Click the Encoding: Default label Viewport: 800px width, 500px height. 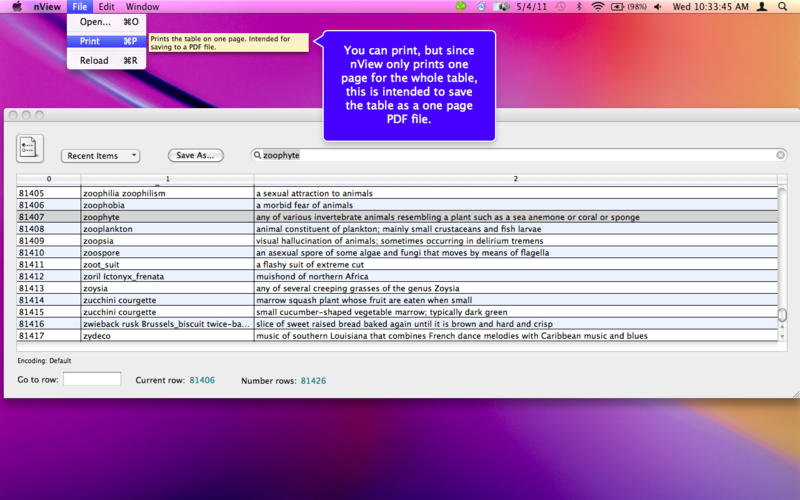[x=44, y=361]
